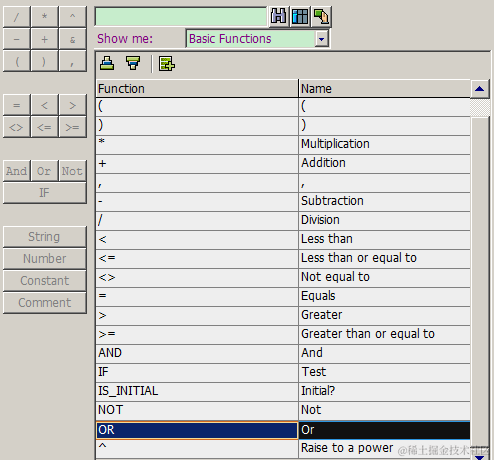Select the Not equal to row

pyautogui.click(x=283, y=277)
